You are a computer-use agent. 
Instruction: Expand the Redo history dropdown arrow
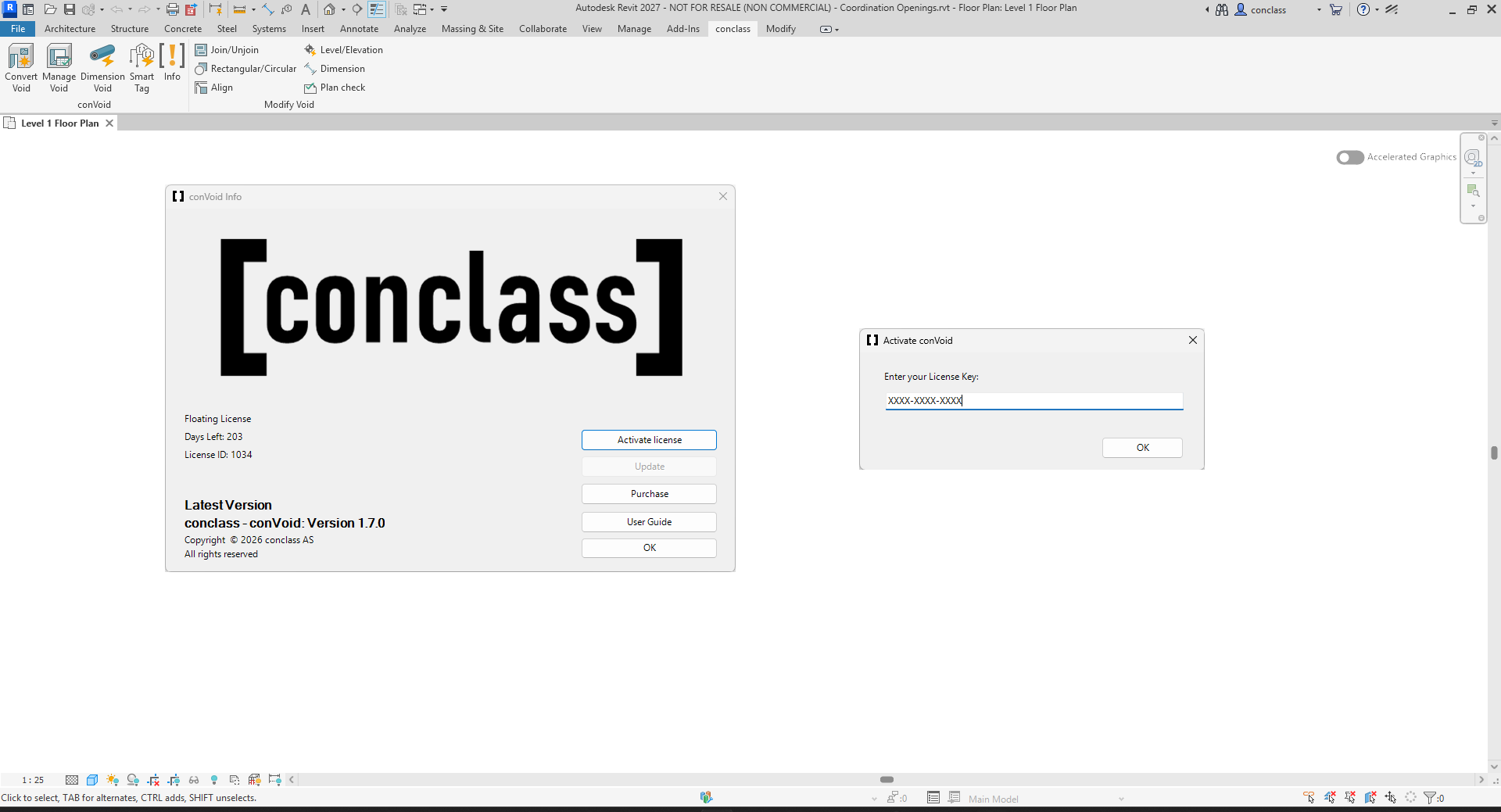pos(158,9)
